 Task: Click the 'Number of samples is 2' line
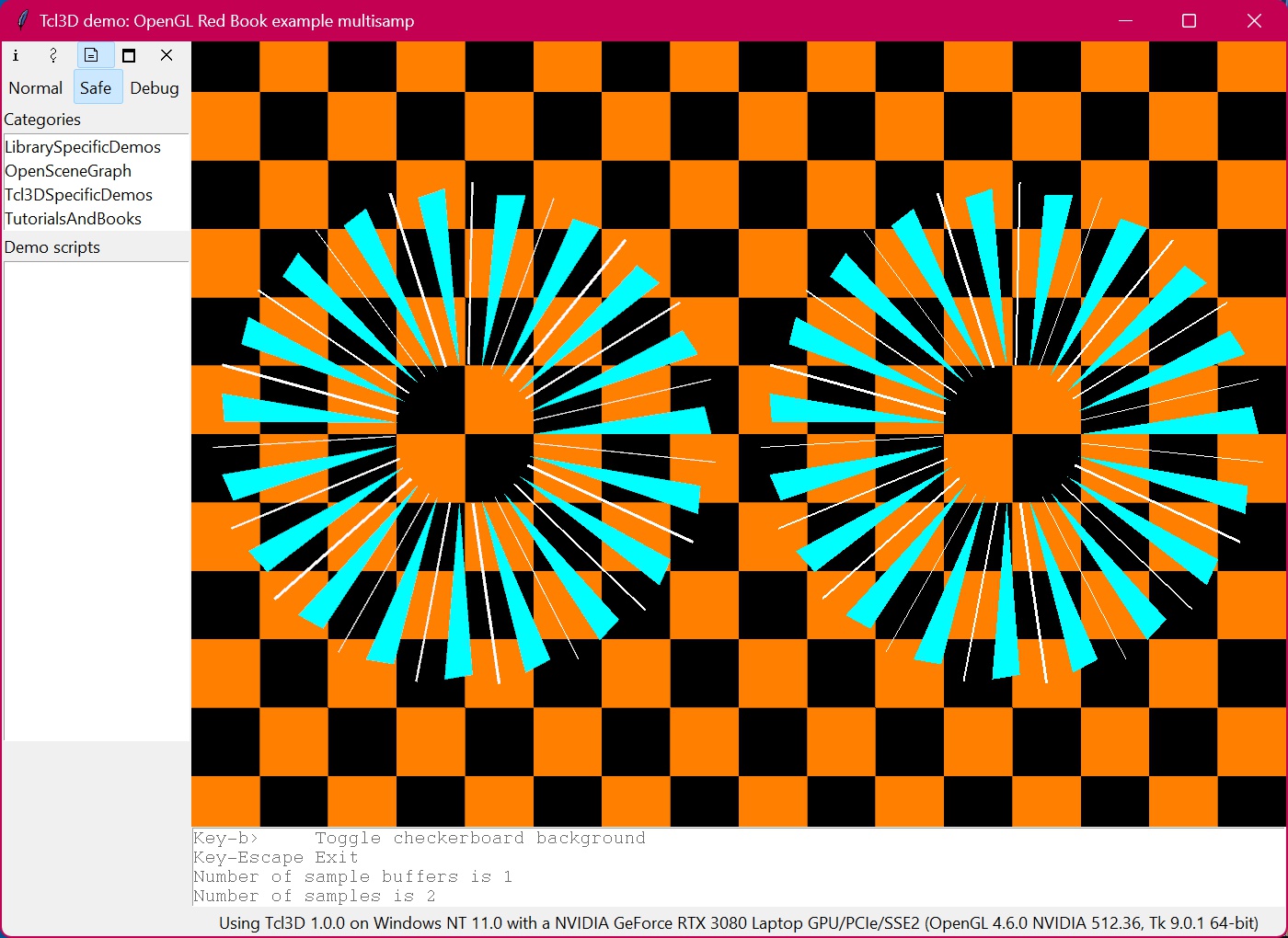(x=315, y=896)
